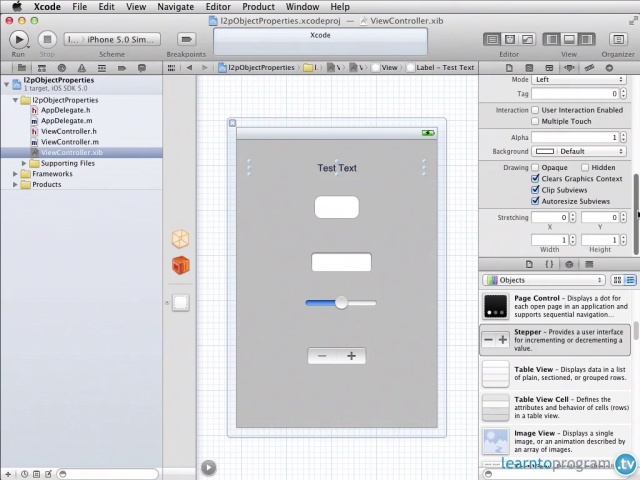
Task: Toggle the Breakpoints button
Action: 187,39
